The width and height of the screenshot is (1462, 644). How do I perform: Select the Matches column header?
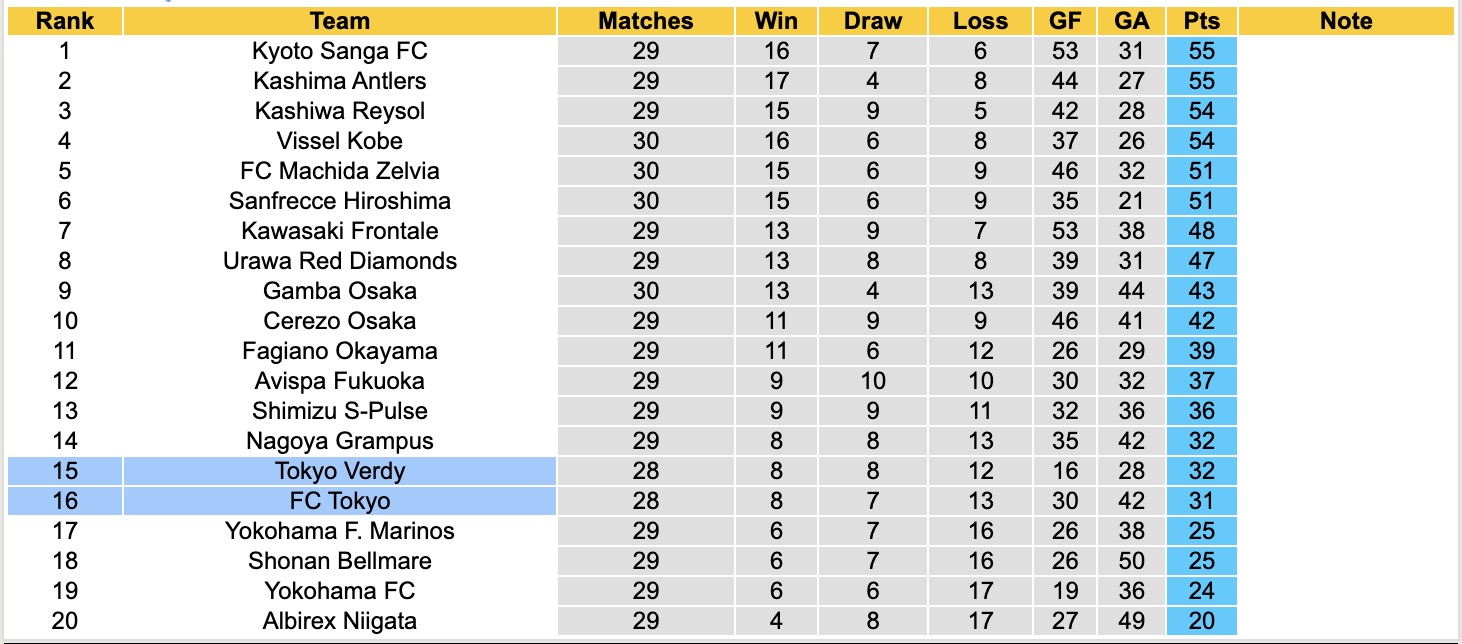point(645,21)
